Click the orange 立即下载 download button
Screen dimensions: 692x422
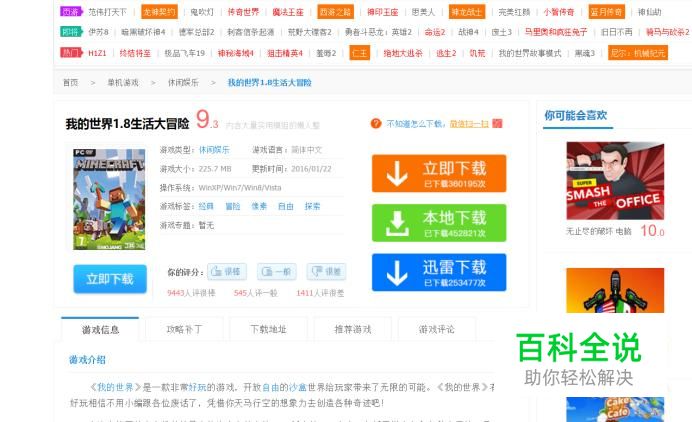439,173
